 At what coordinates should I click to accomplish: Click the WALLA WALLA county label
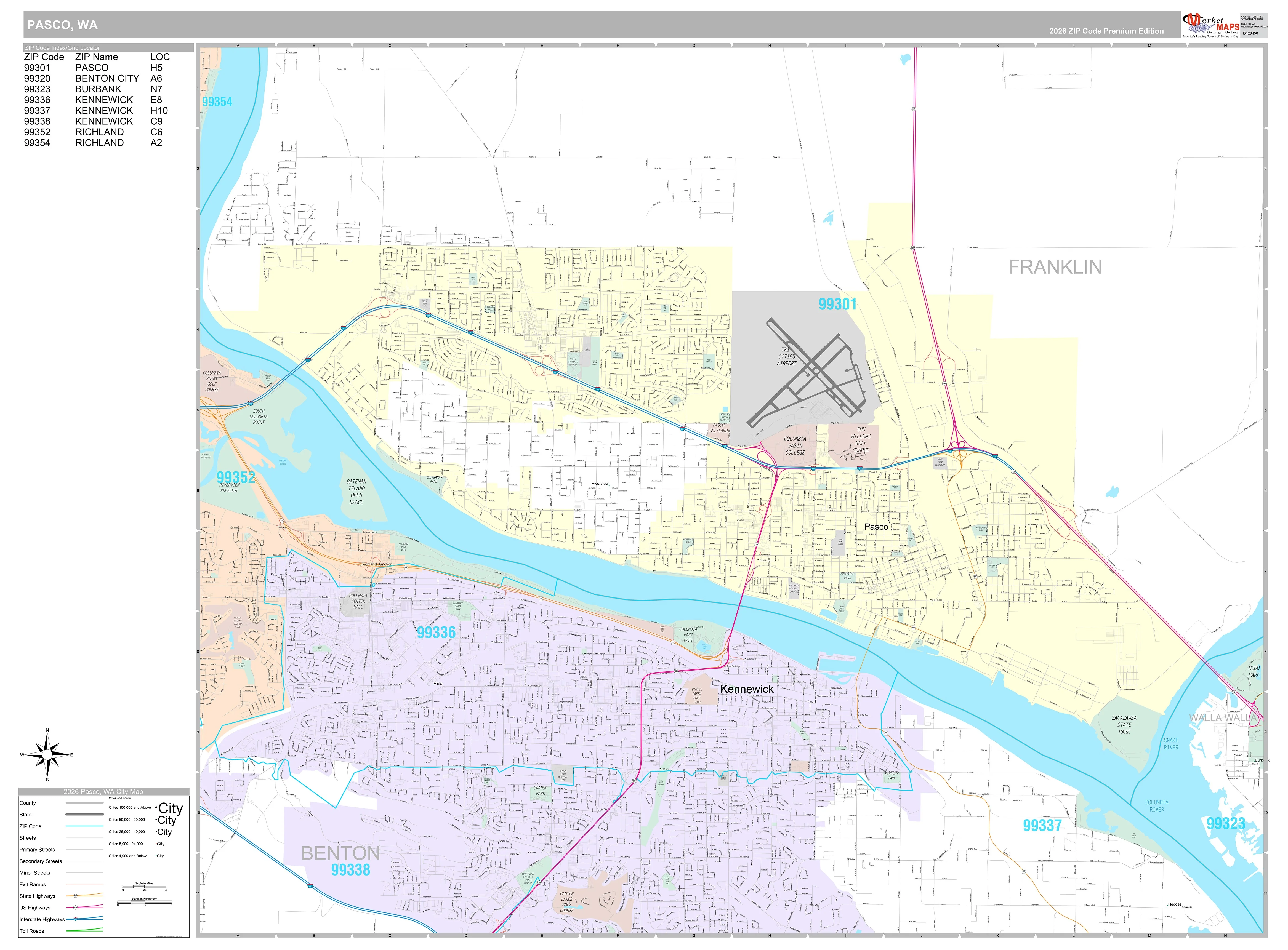[1223, 718]
